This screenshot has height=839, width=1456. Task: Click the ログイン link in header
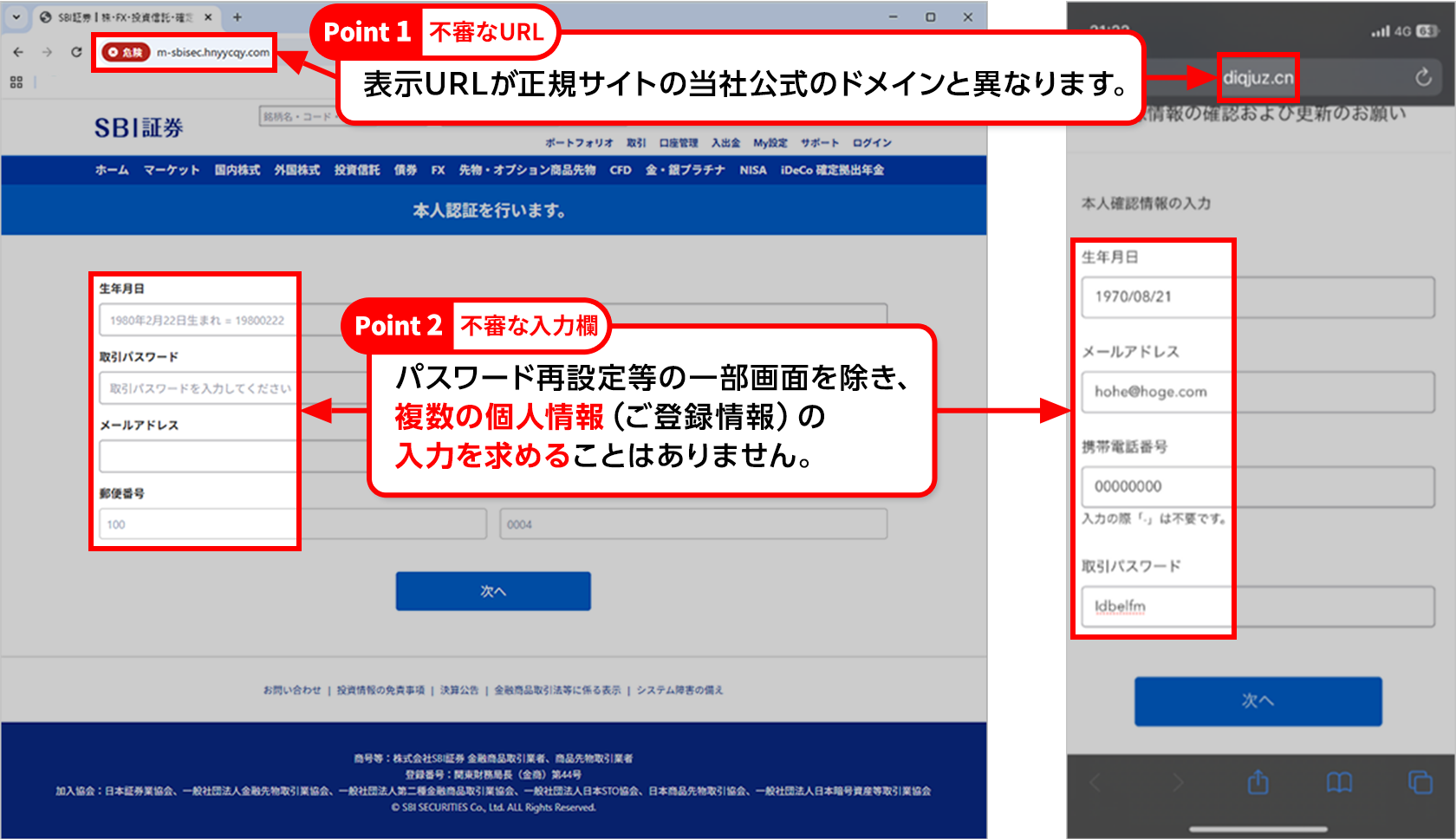[871, 143]
